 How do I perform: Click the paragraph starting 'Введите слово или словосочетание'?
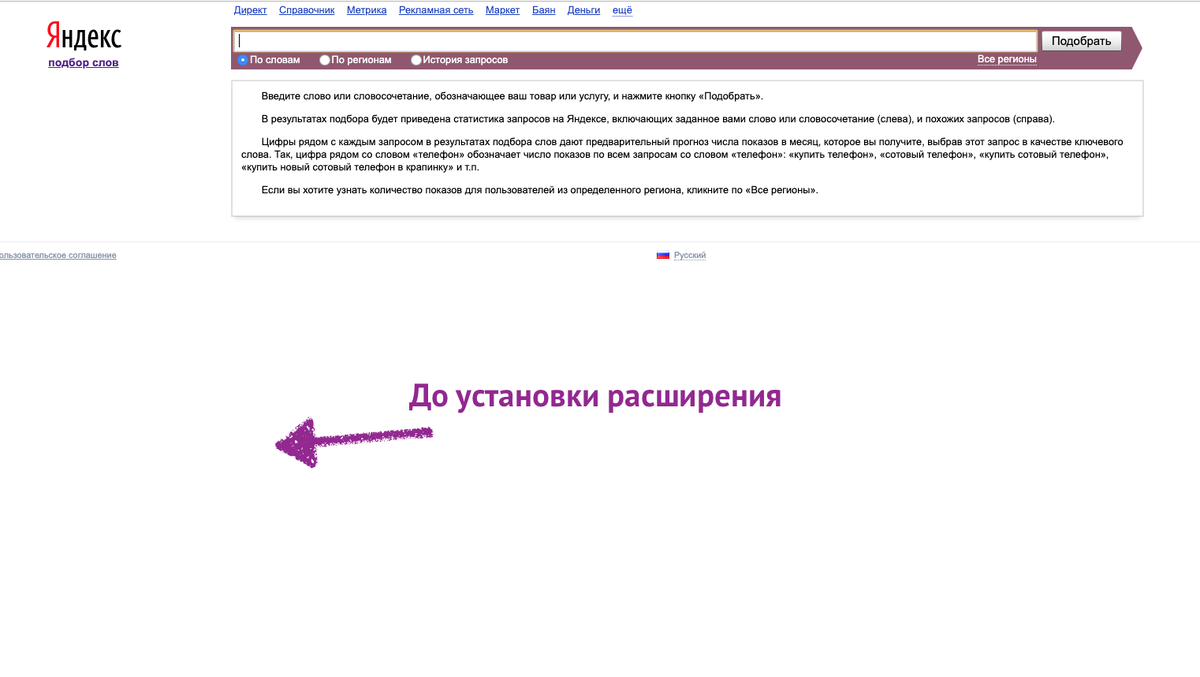(512, 96)
